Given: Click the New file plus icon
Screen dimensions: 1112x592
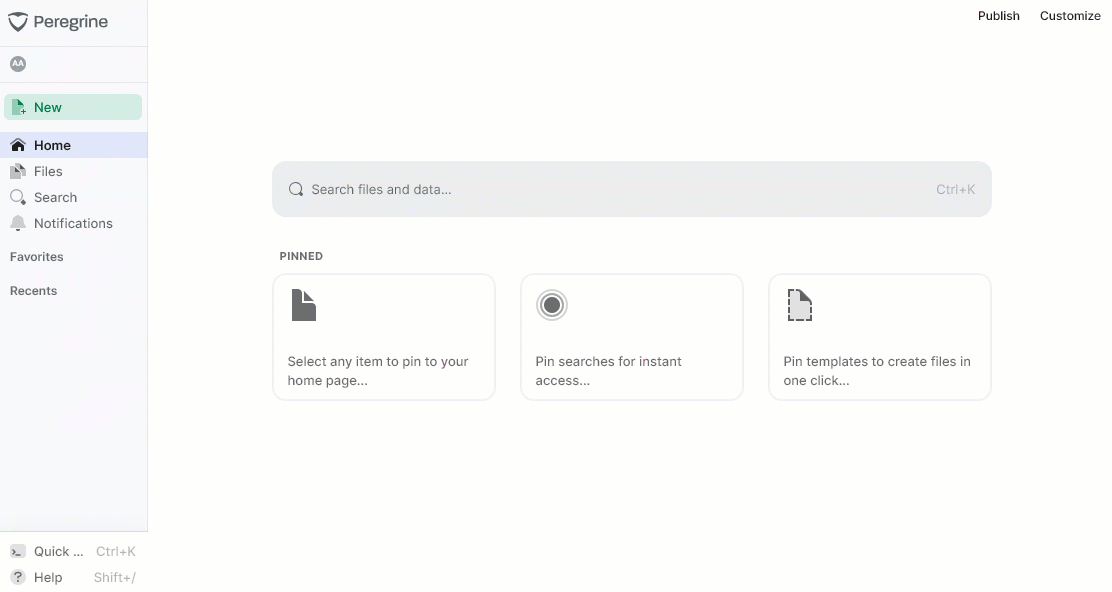Looking at the screenshot, I should coord(18,107).
